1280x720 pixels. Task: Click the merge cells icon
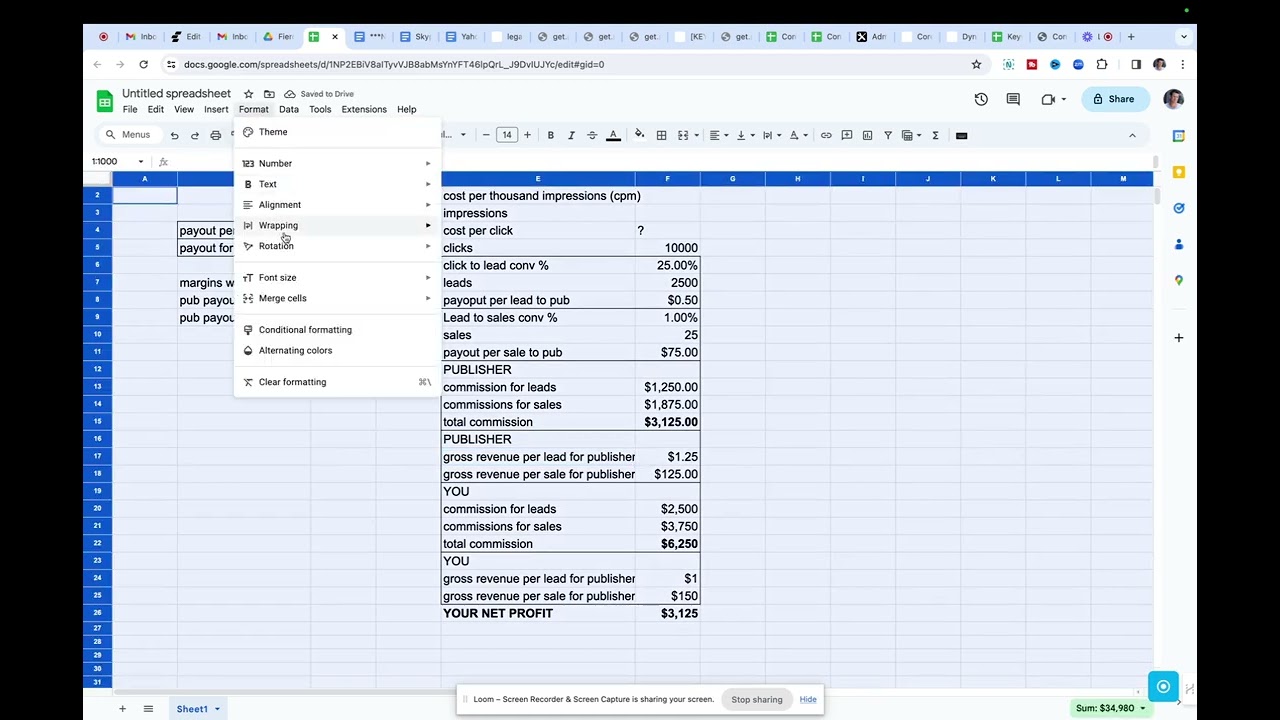(683, 135)
